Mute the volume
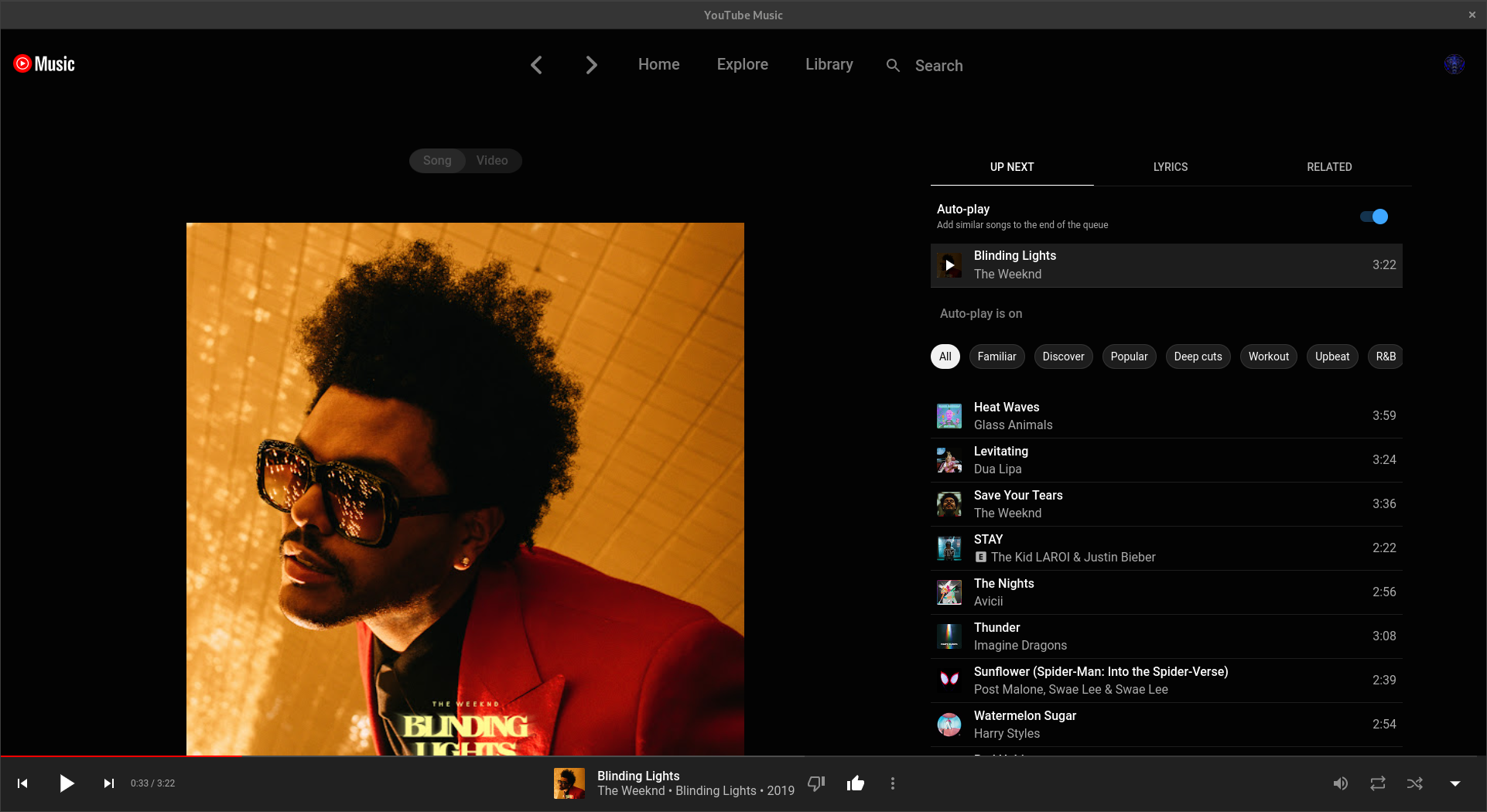 1340,783
